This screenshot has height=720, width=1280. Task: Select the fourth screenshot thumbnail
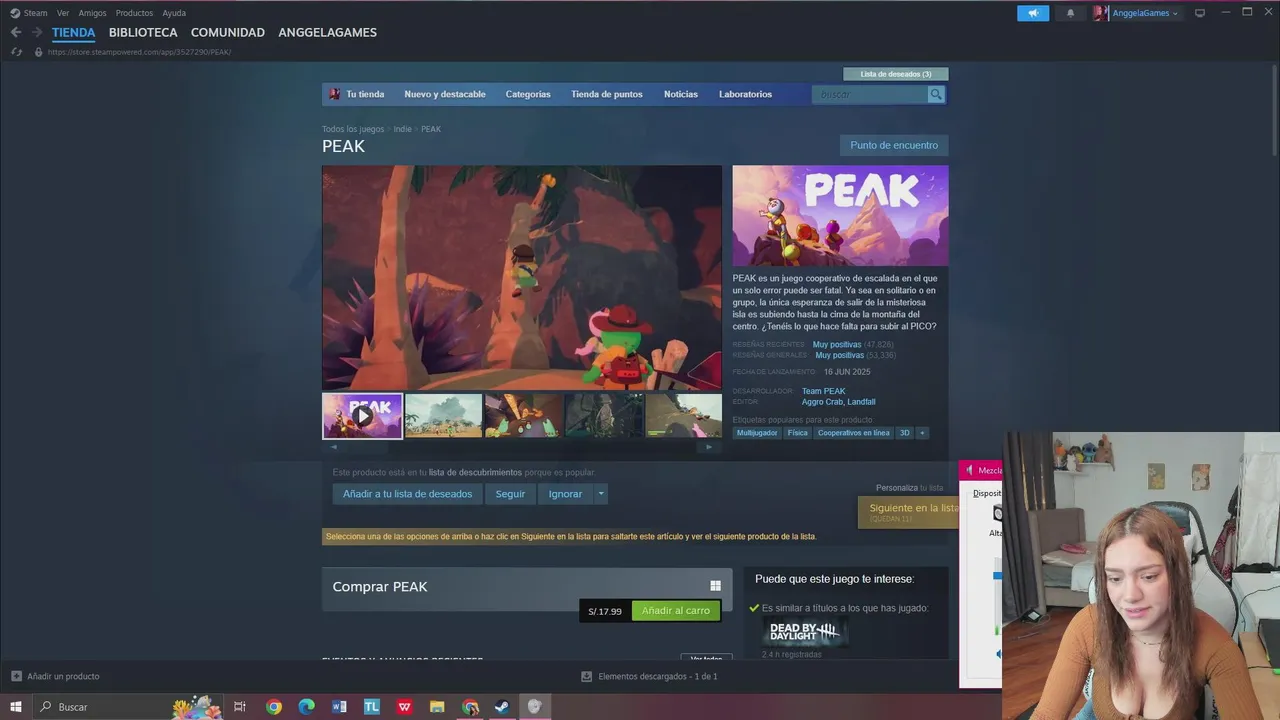603,416
